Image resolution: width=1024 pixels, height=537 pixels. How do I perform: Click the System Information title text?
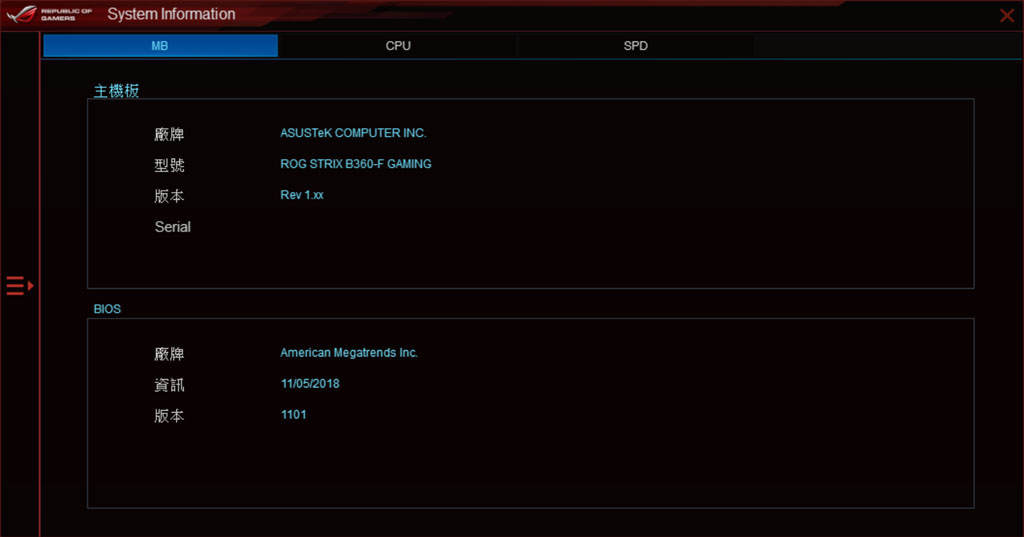[171, 14]
